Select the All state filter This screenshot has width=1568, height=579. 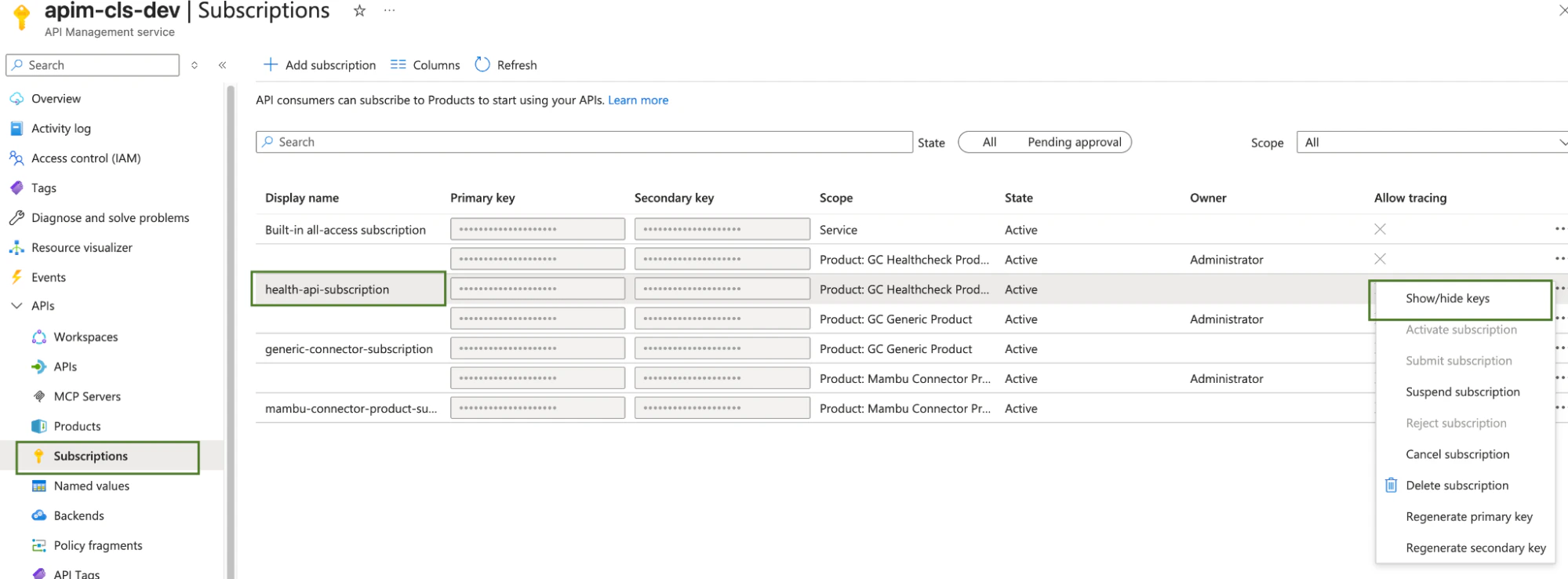click(x=990, y=142)
